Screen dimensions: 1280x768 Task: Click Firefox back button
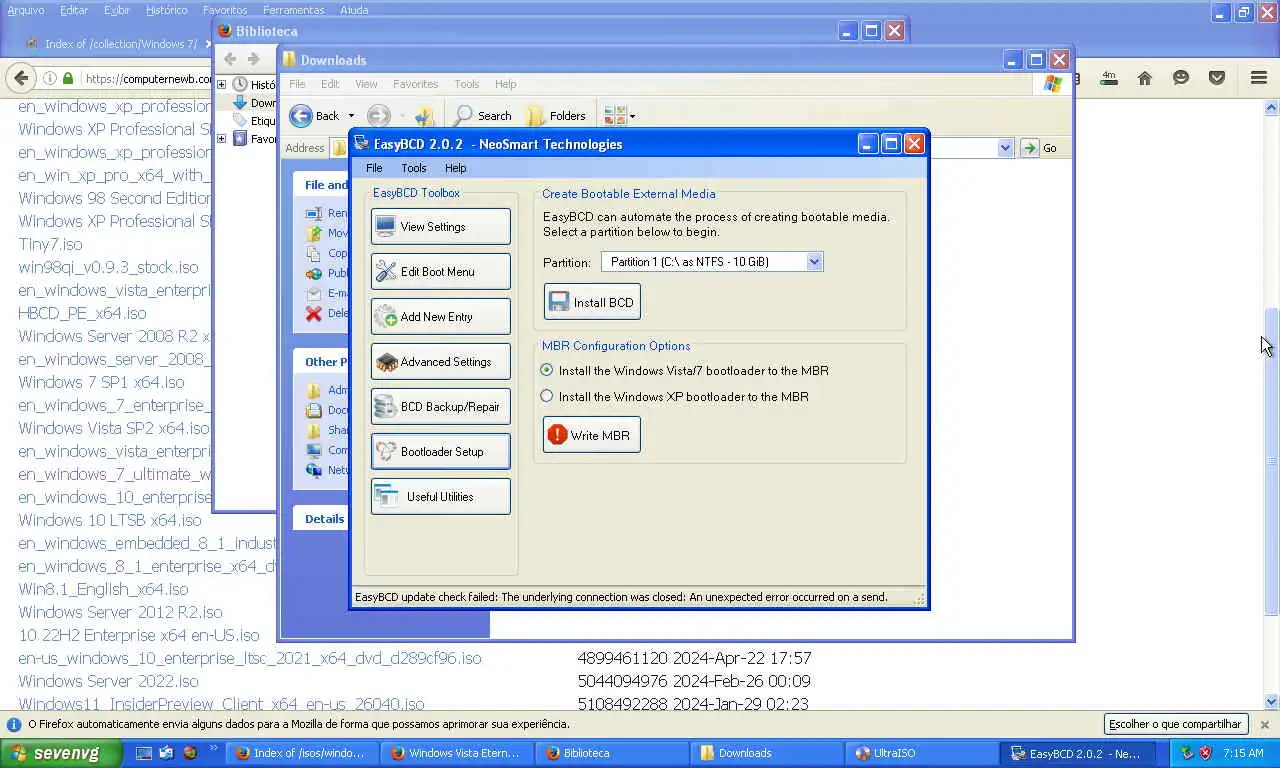click(x=20, y=78)
